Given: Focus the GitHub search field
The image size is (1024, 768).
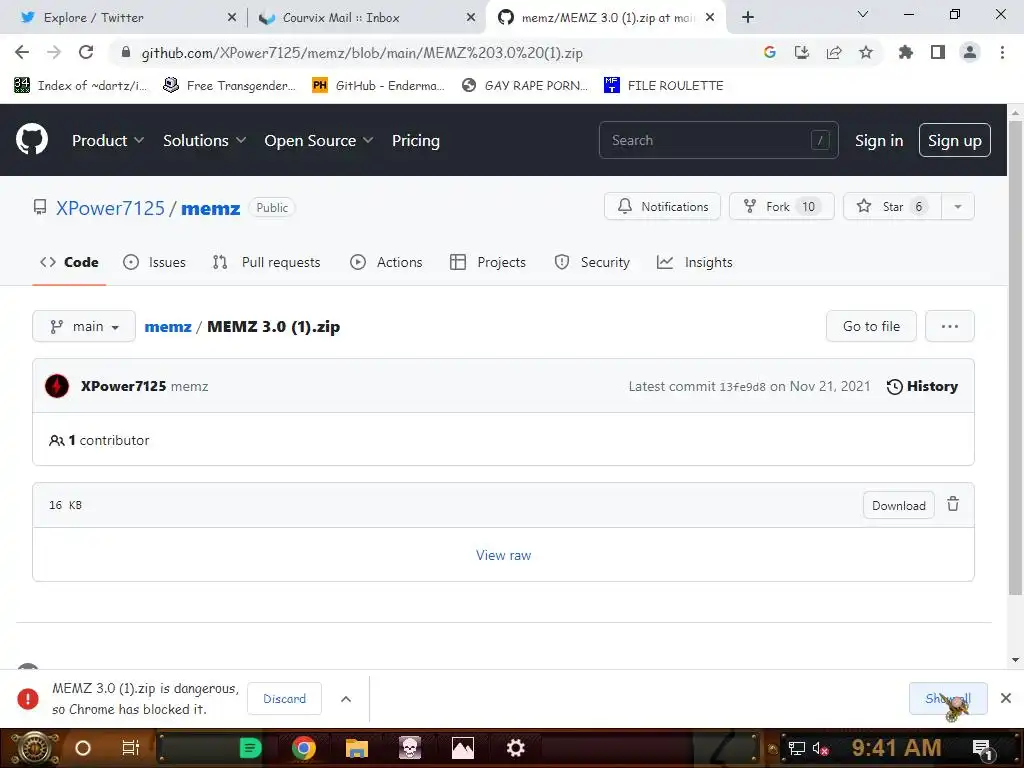Looking at the screenshot, I should 718,140.
